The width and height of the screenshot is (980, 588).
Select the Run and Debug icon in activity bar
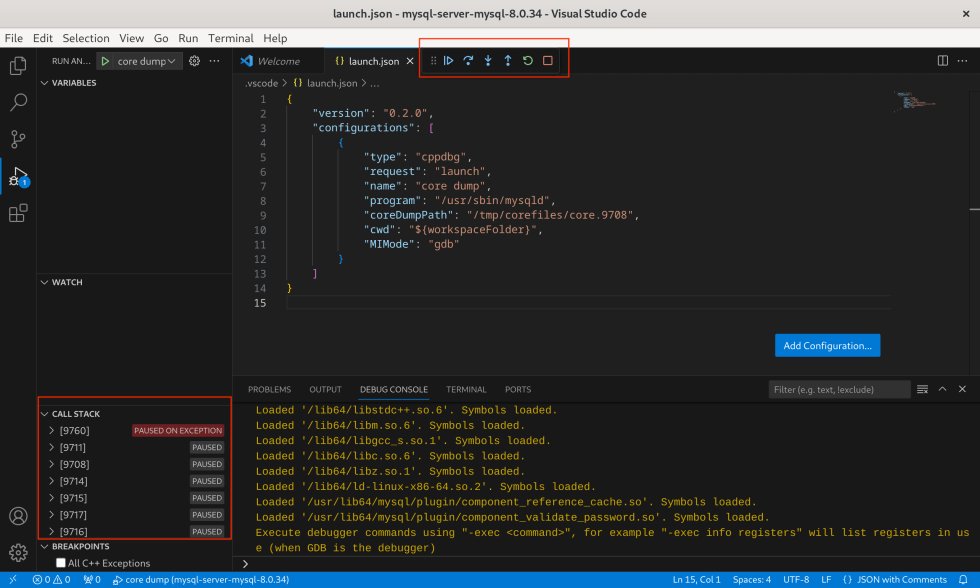click(17, 175)
